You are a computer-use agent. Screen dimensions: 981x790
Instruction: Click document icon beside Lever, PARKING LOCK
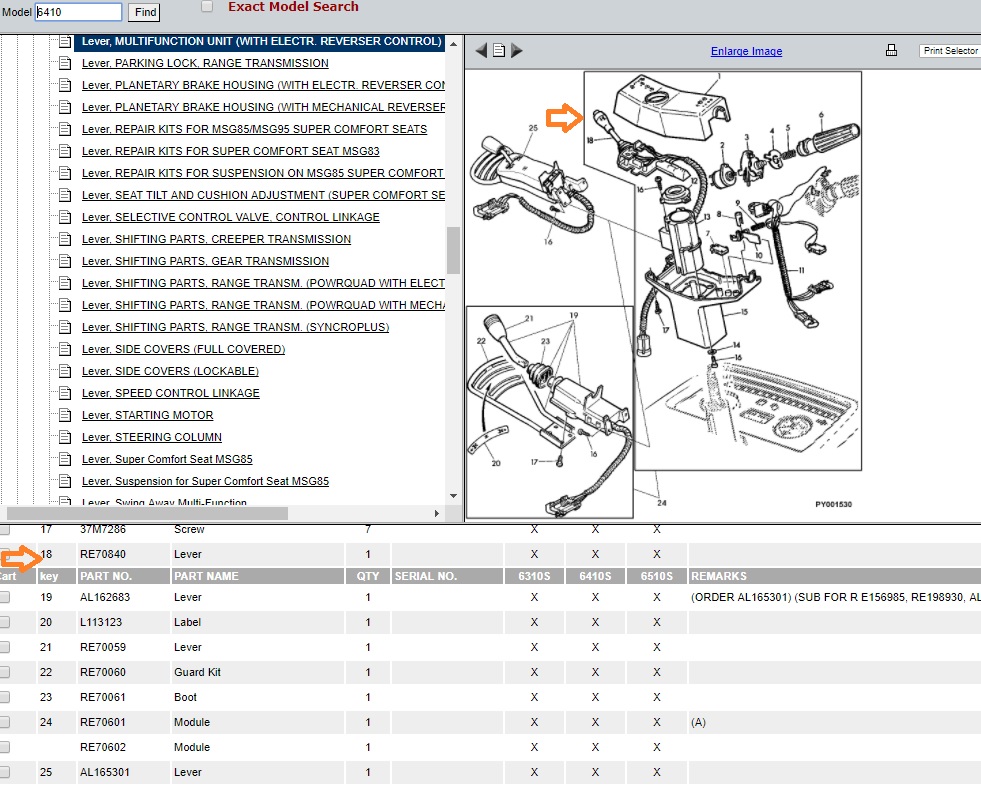[65, 63]
